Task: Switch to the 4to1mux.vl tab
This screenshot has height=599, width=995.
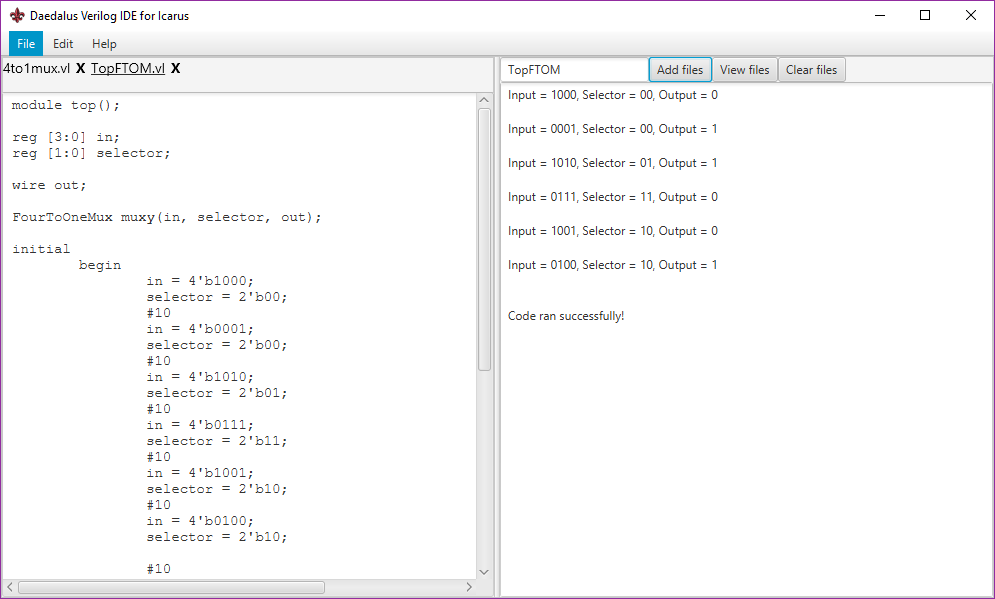Action: pyautogui.click(x=36, y=69)
